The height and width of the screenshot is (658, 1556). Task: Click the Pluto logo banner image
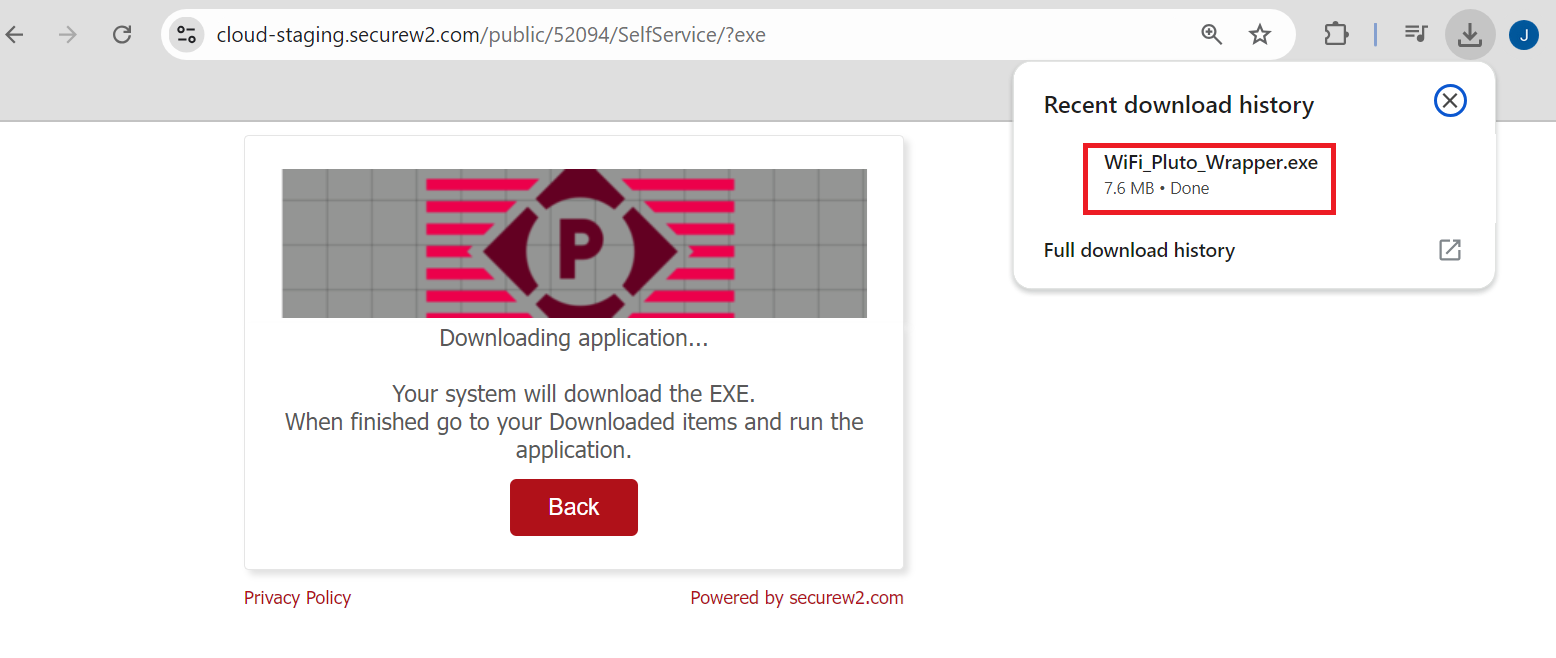[574, 243]
